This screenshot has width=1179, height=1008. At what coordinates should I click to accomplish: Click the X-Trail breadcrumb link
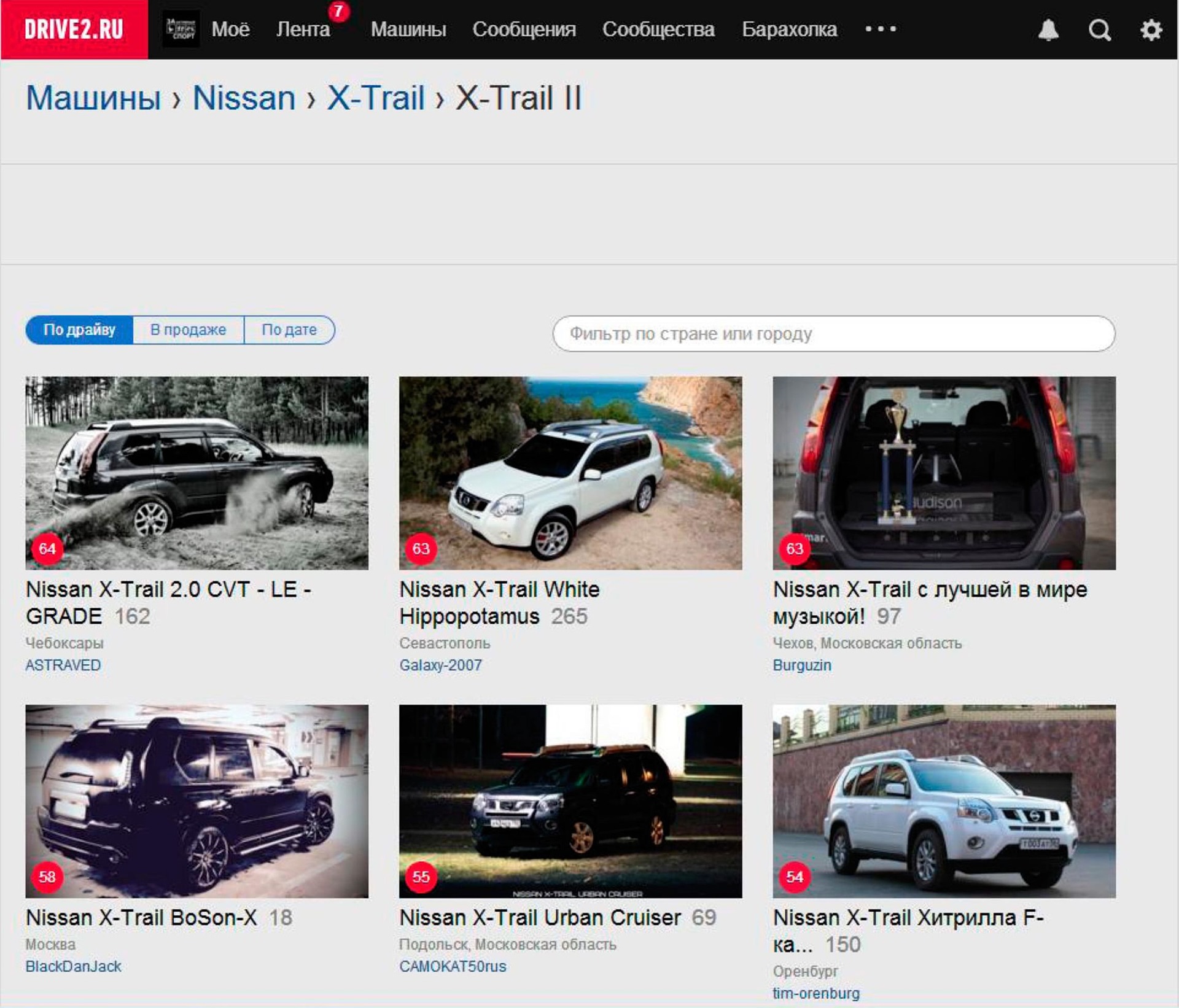[x=376, y=98]
